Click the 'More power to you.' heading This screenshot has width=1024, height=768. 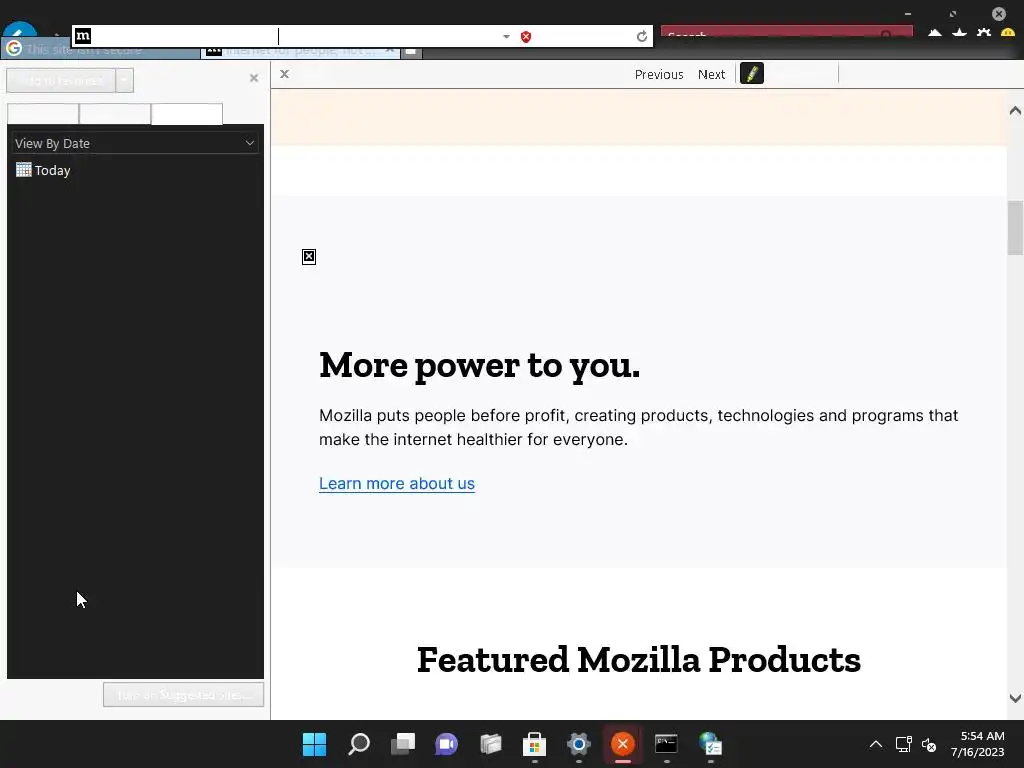tap(479, 364)
